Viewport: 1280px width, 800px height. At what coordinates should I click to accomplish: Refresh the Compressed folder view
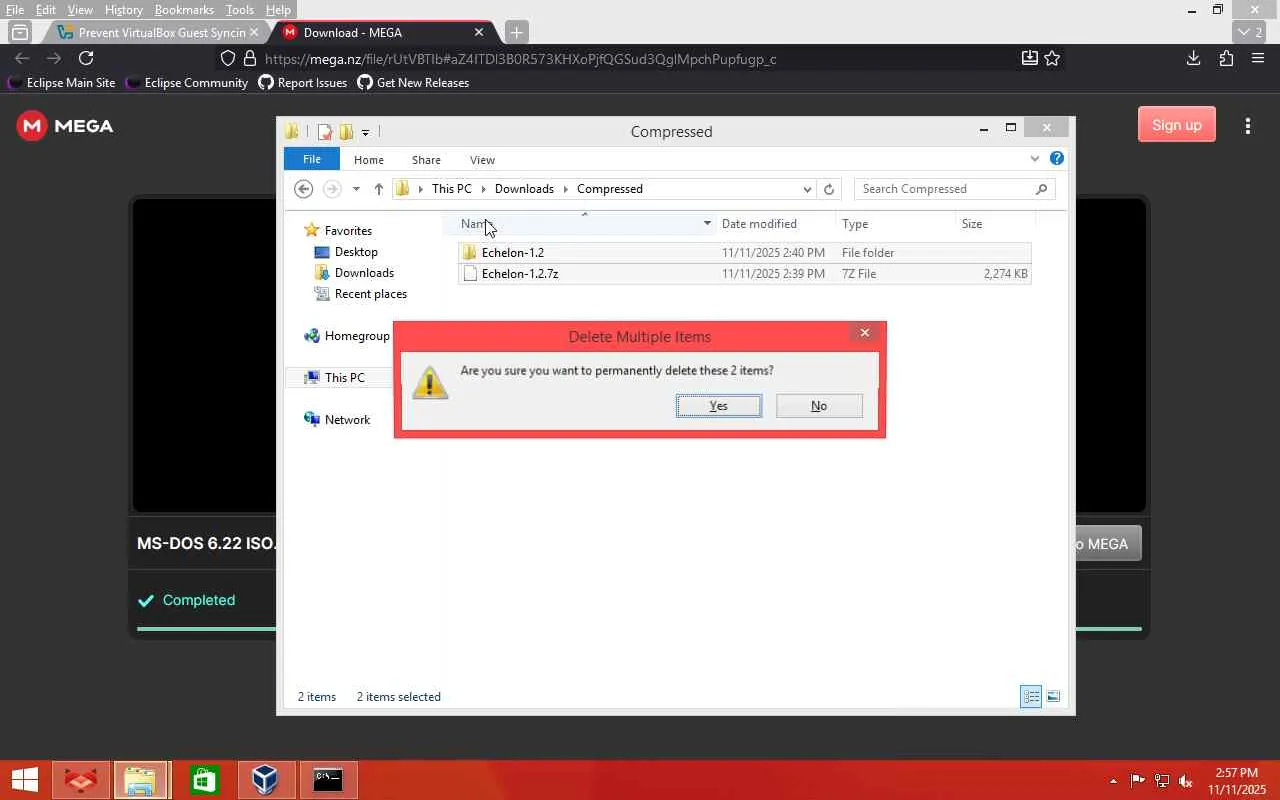point(829,189)
